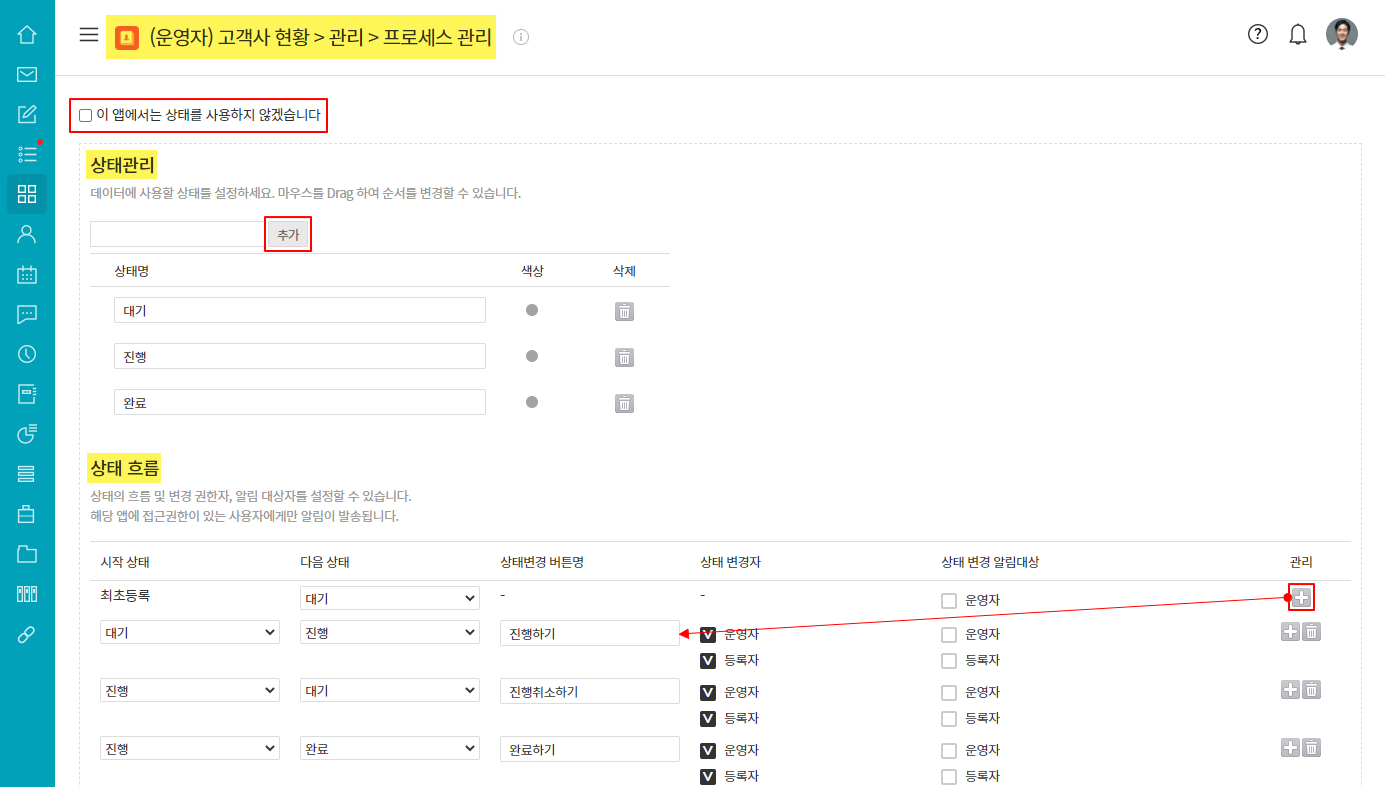This screenshot has width=1385, height=787.
Task: Check 운영자 notification target in 최초등록 row
Action: [949, 601]
